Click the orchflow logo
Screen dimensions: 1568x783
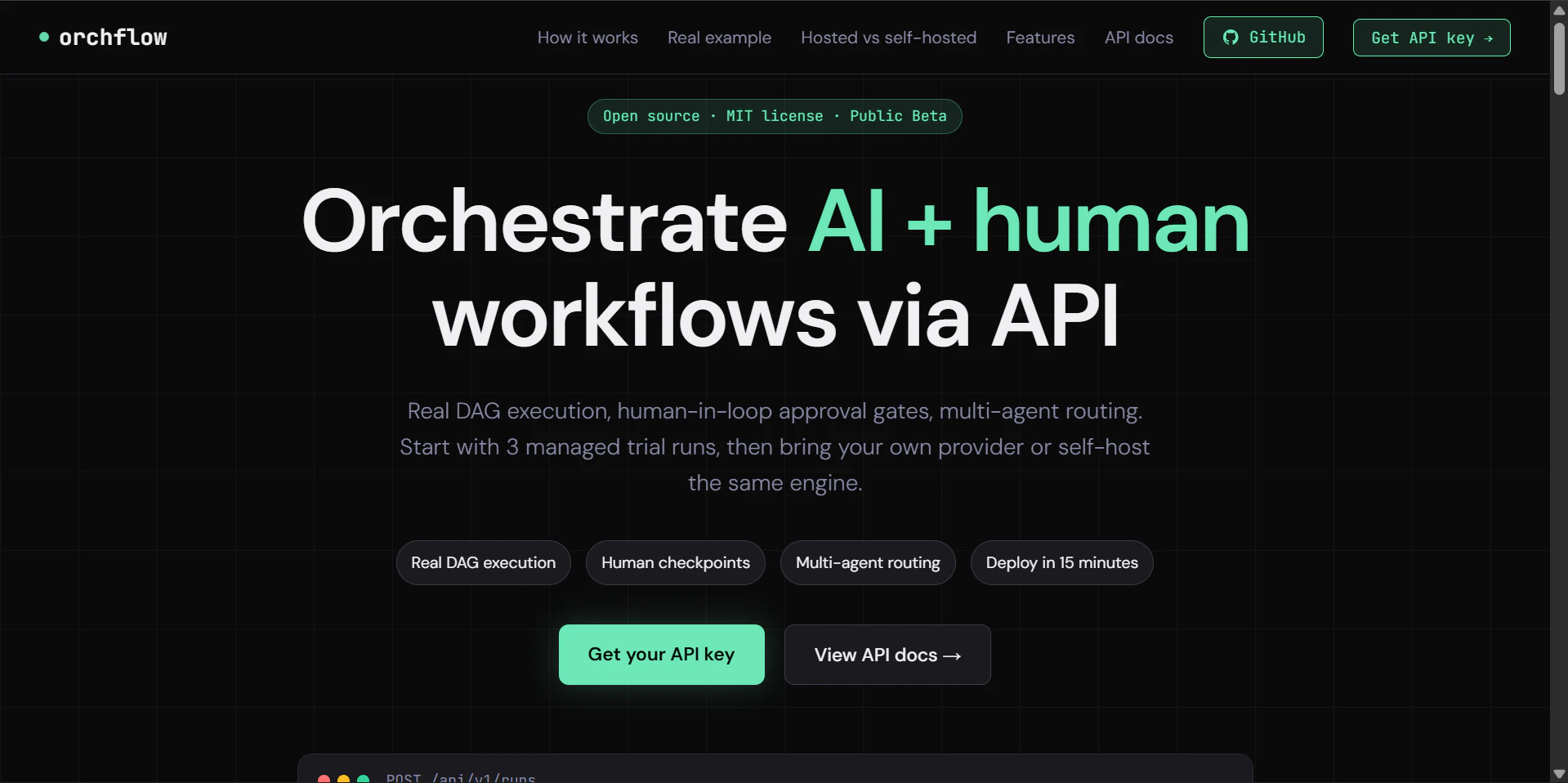pos(103,38)
